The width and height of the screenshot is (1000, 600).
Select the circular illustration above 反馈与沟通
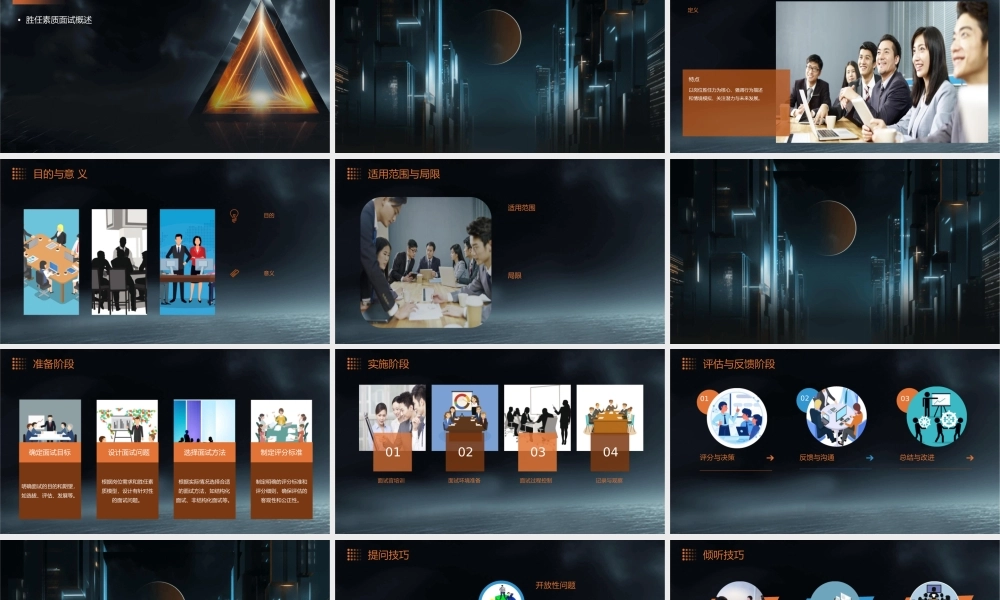pos(836,416)
